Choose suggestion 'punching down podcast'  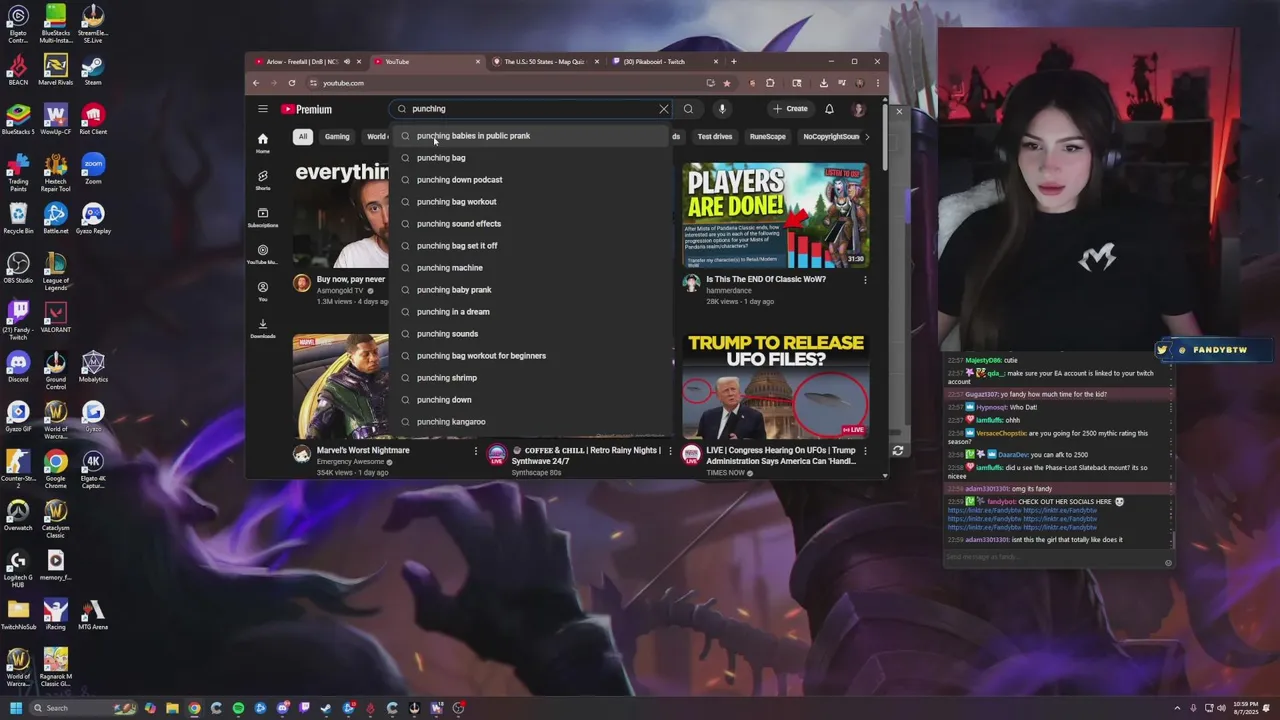pyautogui.click(x=530, y=180)
